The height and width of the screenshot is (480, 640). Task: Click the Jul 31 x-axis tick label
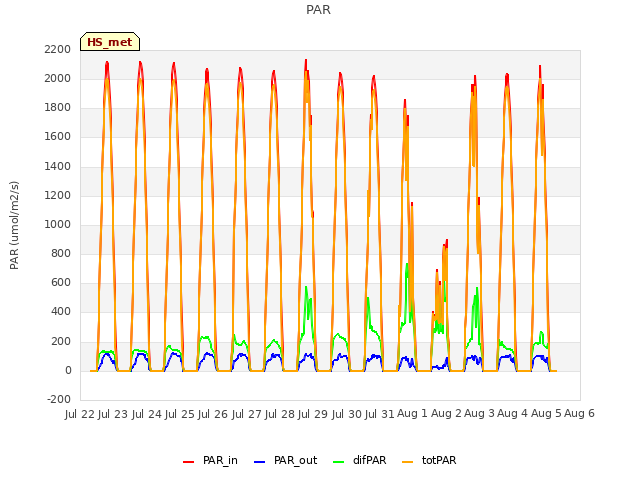(380, 414)
